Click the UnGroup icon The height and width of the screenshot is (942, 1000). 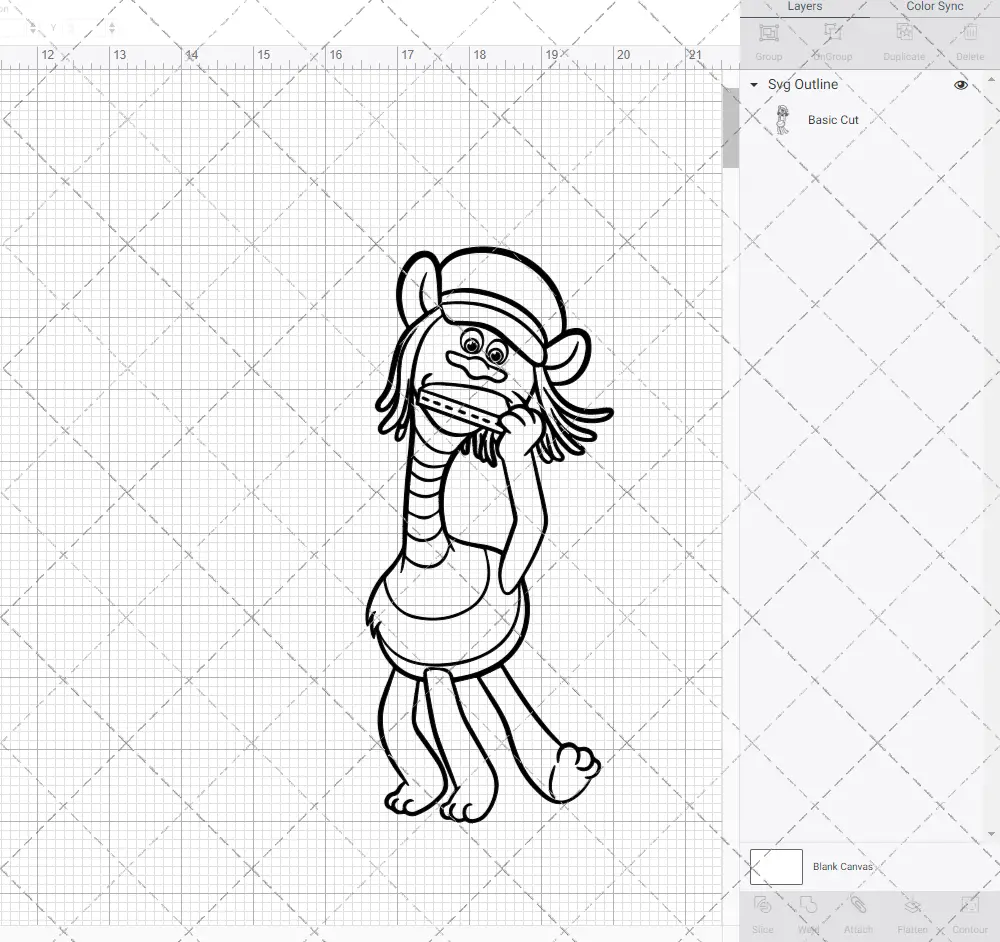tap(831, 40)
